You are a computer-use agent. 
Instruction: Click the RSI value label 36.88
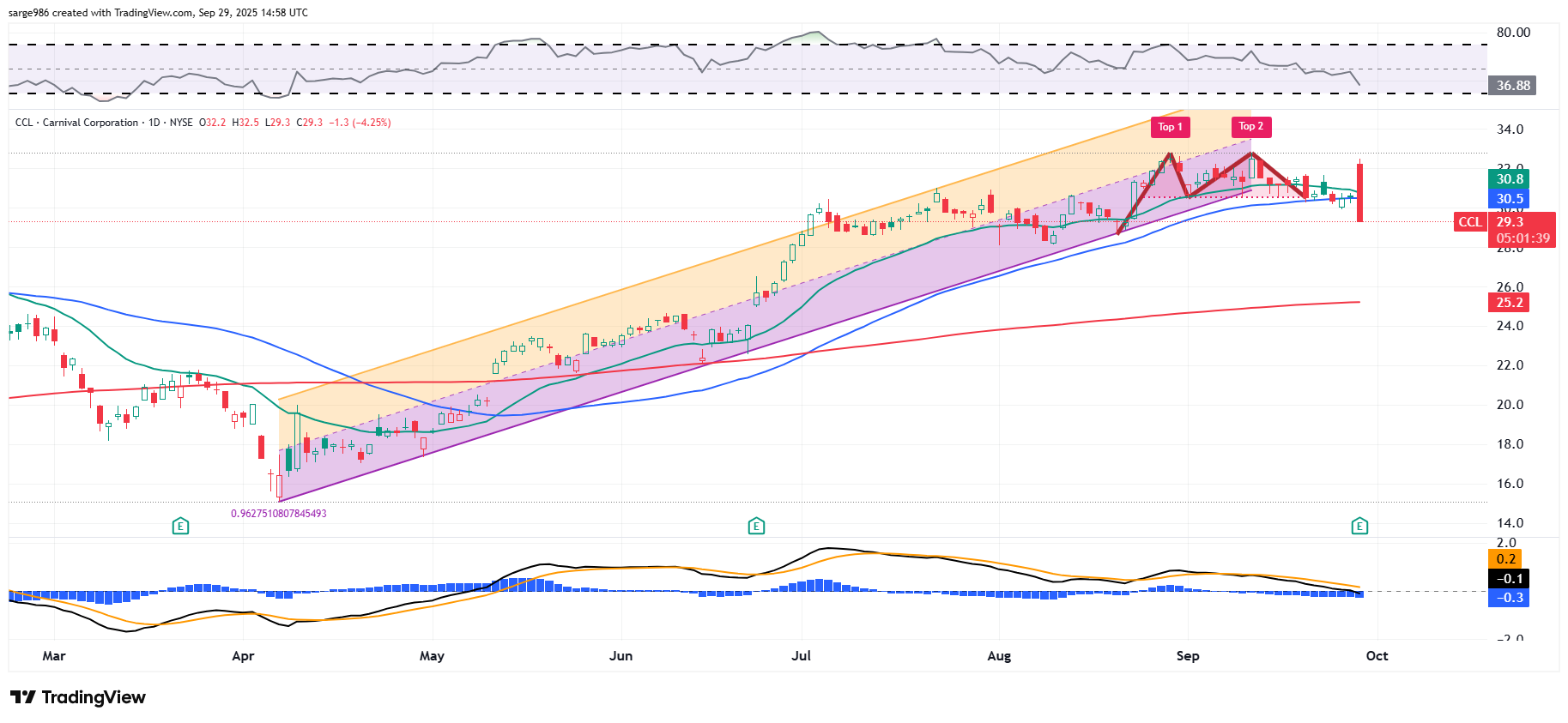[1513, 86]
